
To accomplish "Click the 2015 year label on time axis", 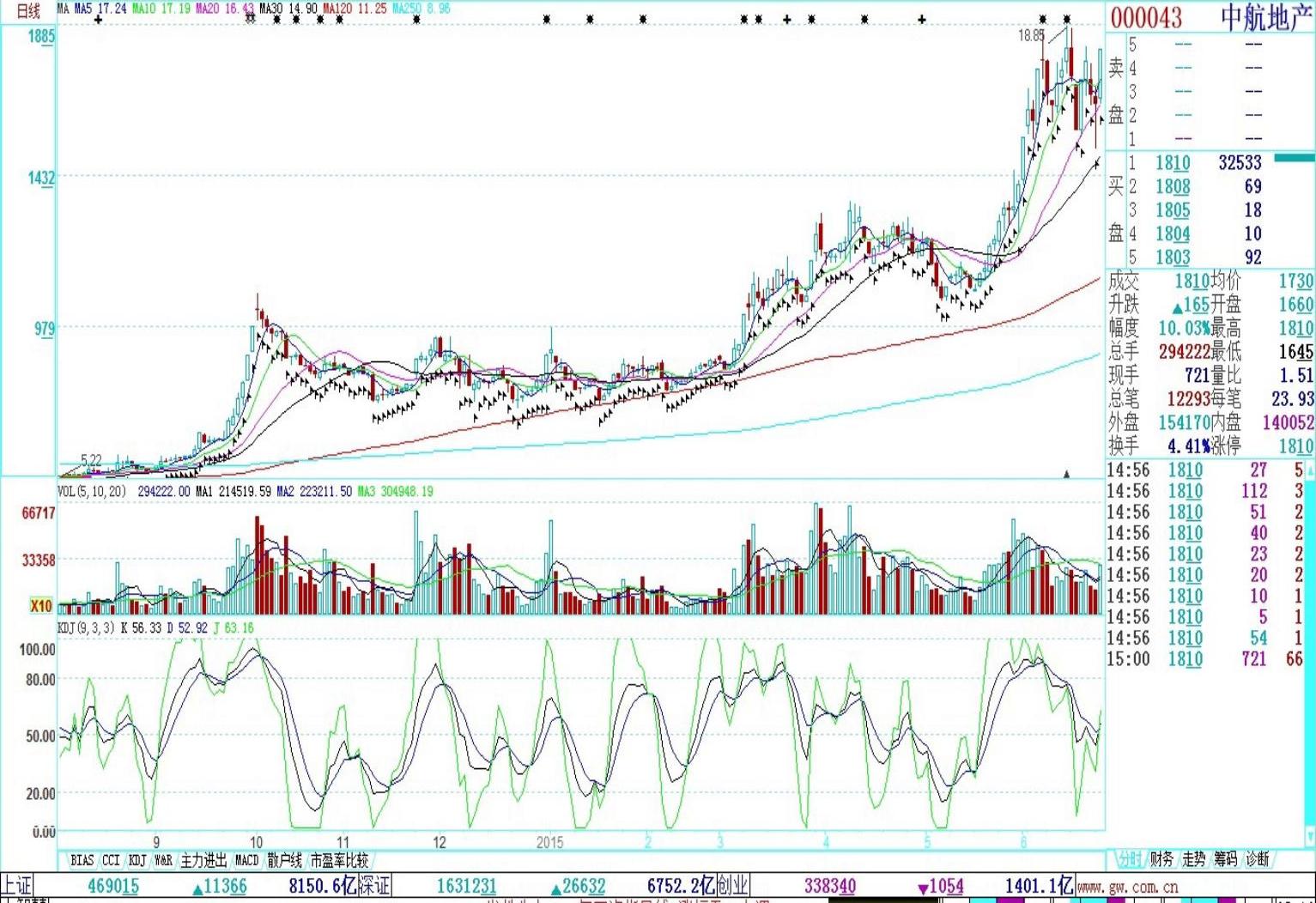I will click(x=549, y=842).
